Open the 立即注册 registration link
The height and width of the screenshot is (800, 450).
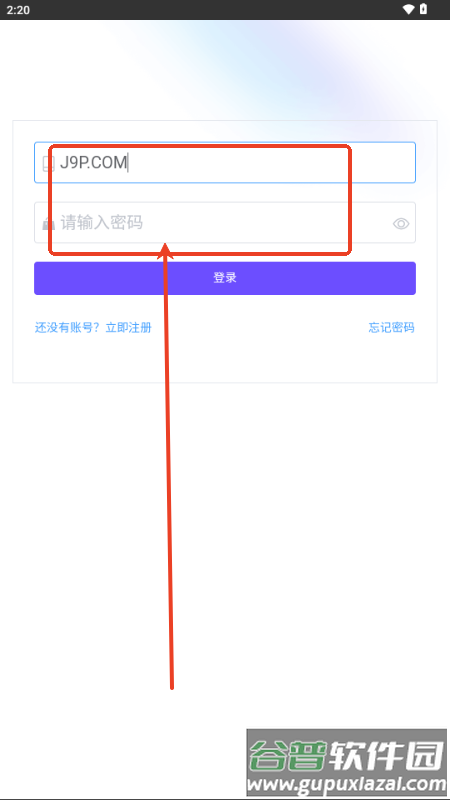tap(129, 328)
